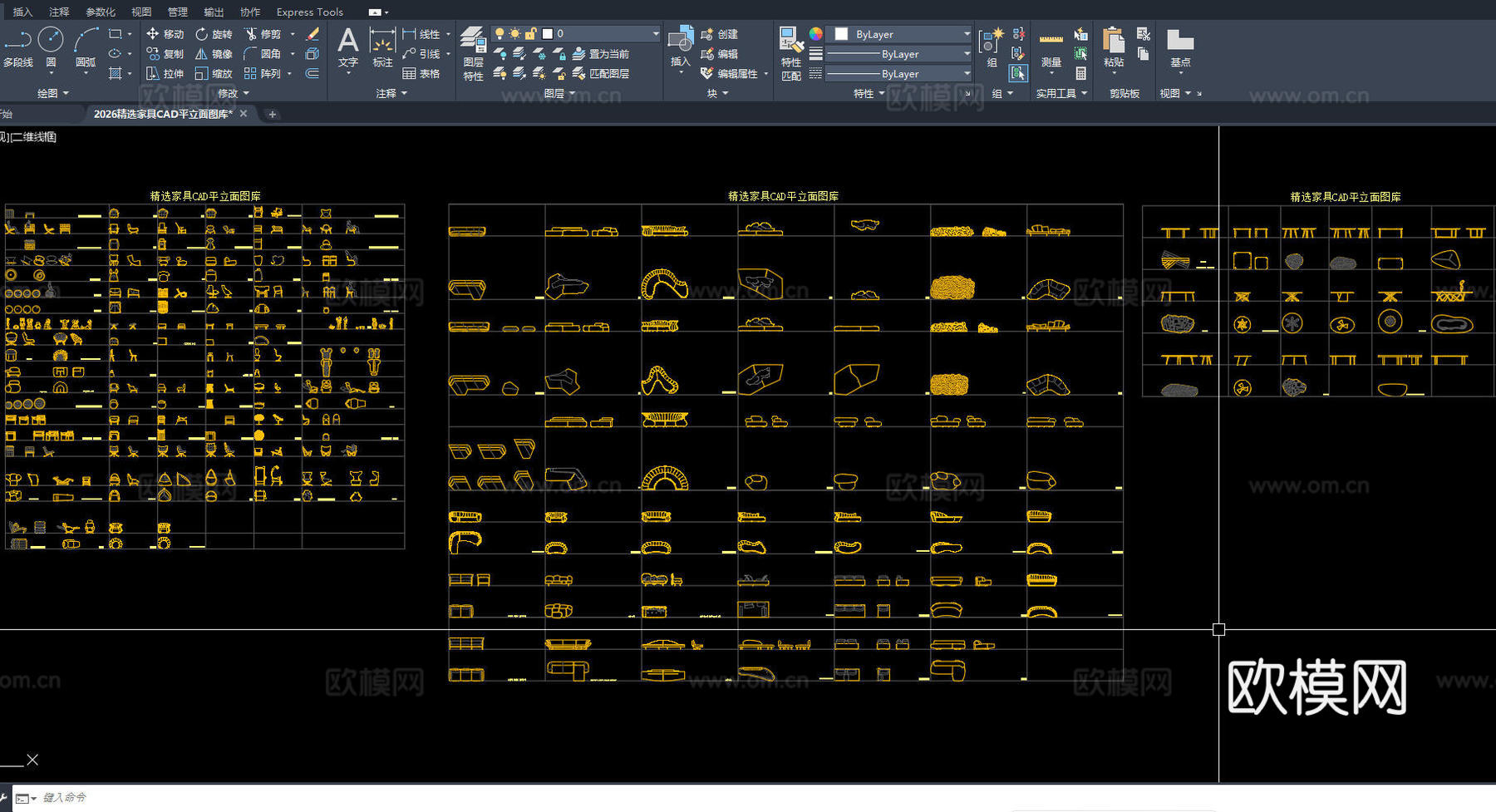Use the Copy (复制) command

tap(165, 54)
